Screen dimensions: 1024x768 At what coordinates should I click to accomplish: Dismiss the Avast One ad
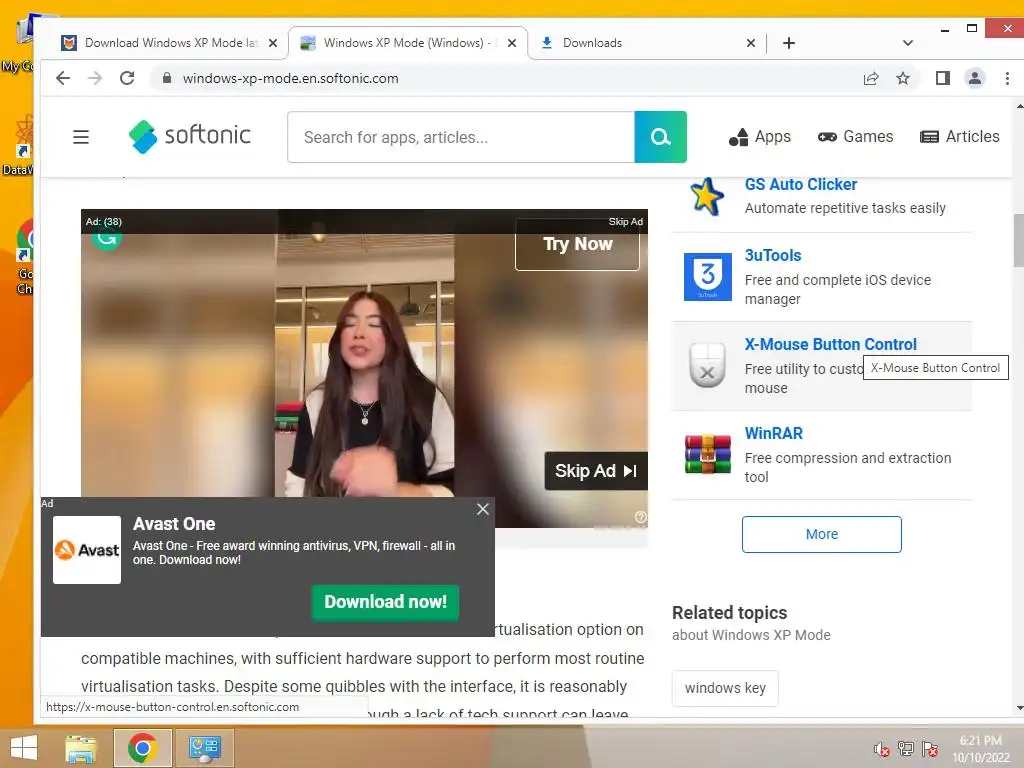pos(483,509)
